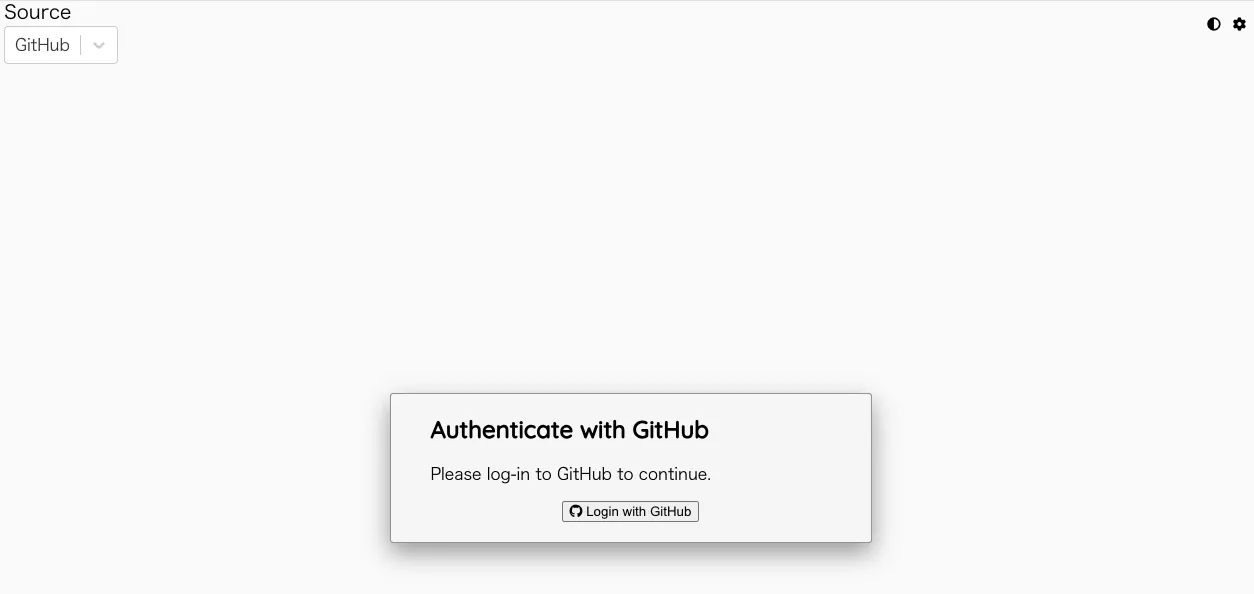Open the source selector showing GitHub
The height and width of the screenshot is (594, 1254).
pos(61,45)
